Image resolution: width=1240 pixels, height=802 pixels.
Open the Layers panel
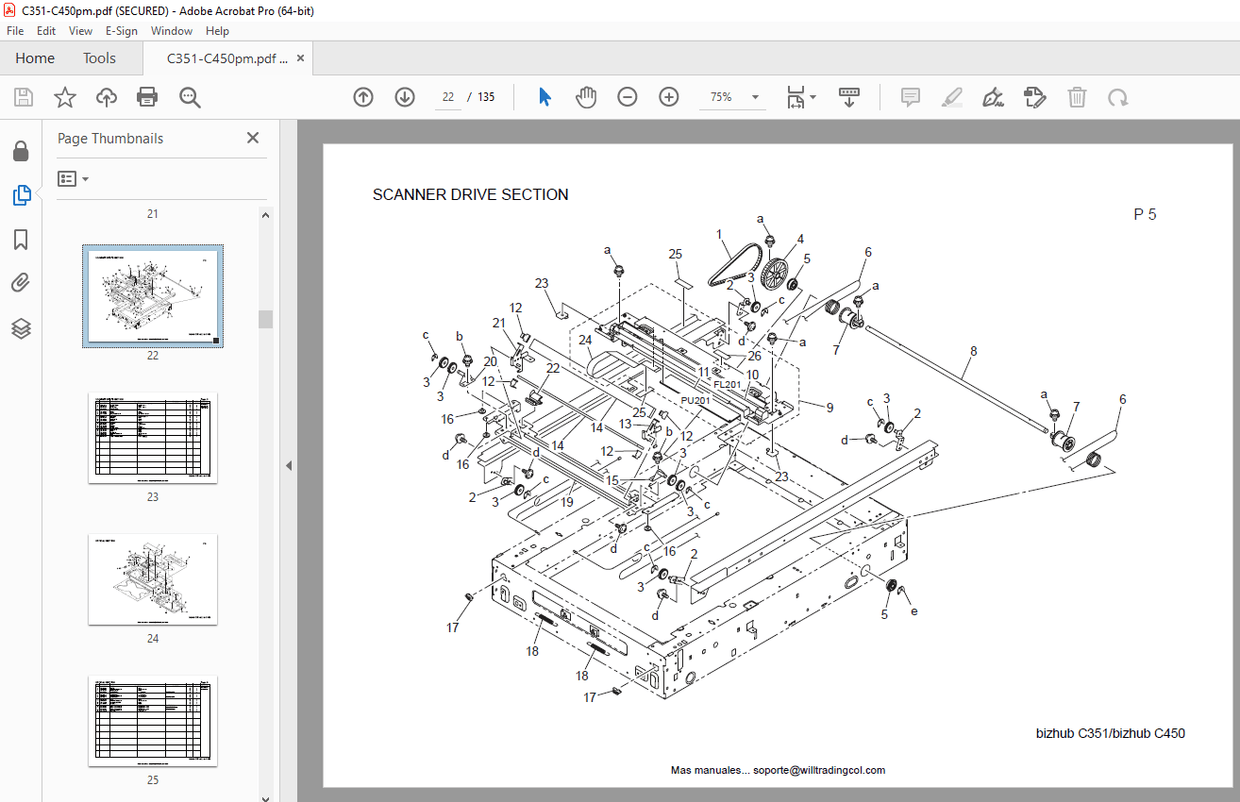(x=21, y=328)
